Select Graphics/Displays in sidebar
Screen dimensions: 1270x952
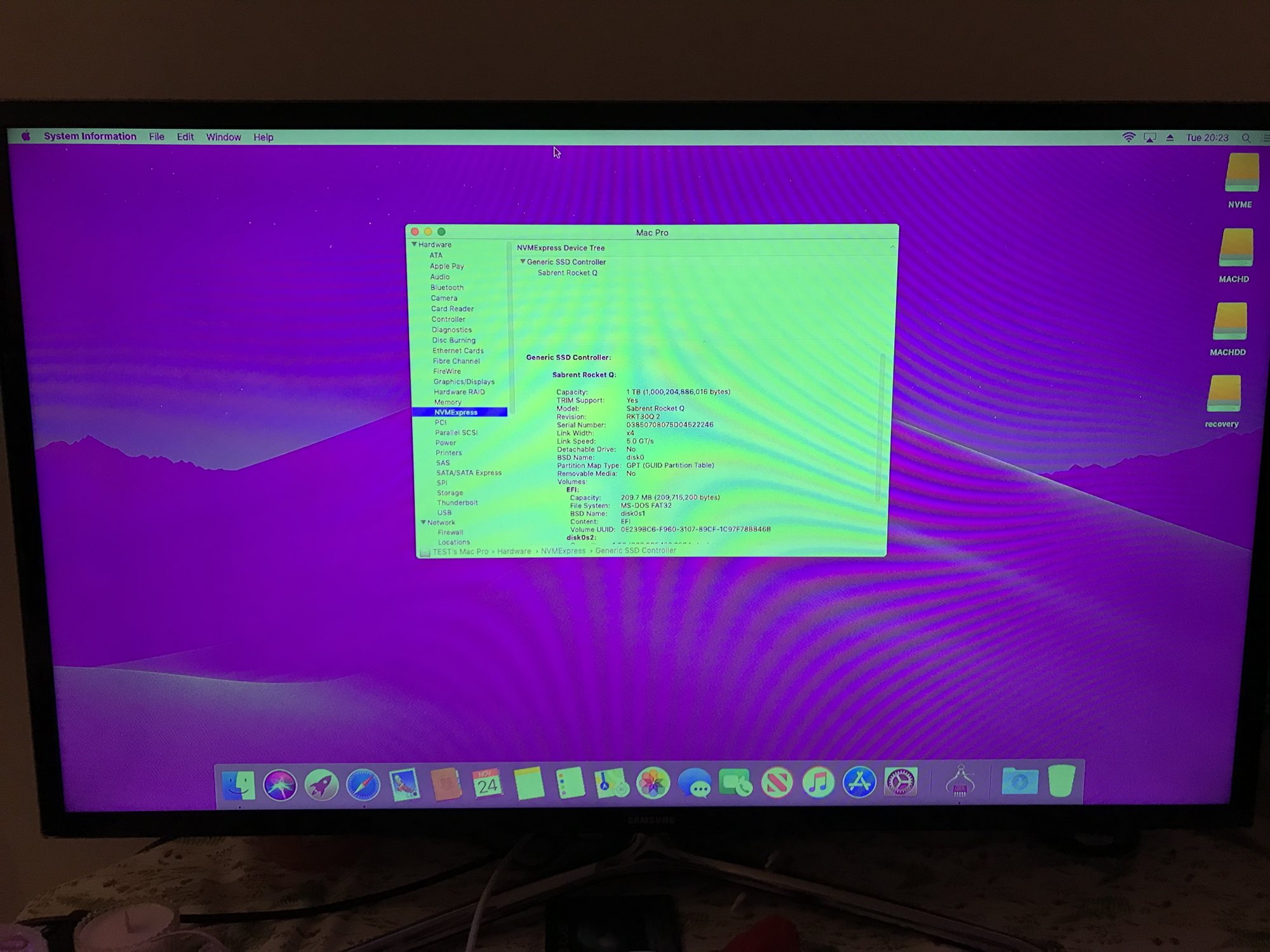tap(464, 381)
